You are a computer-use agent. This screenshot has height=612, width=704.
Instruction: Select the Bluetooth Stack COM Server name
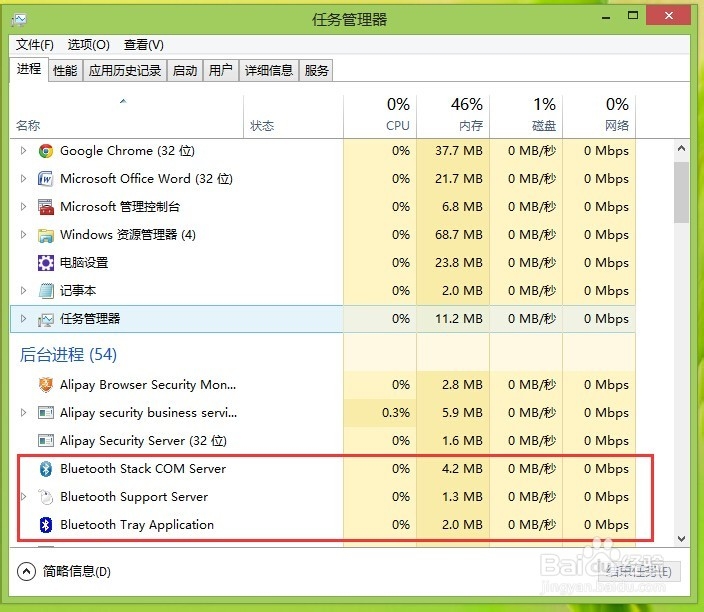[x=143, y=469]
